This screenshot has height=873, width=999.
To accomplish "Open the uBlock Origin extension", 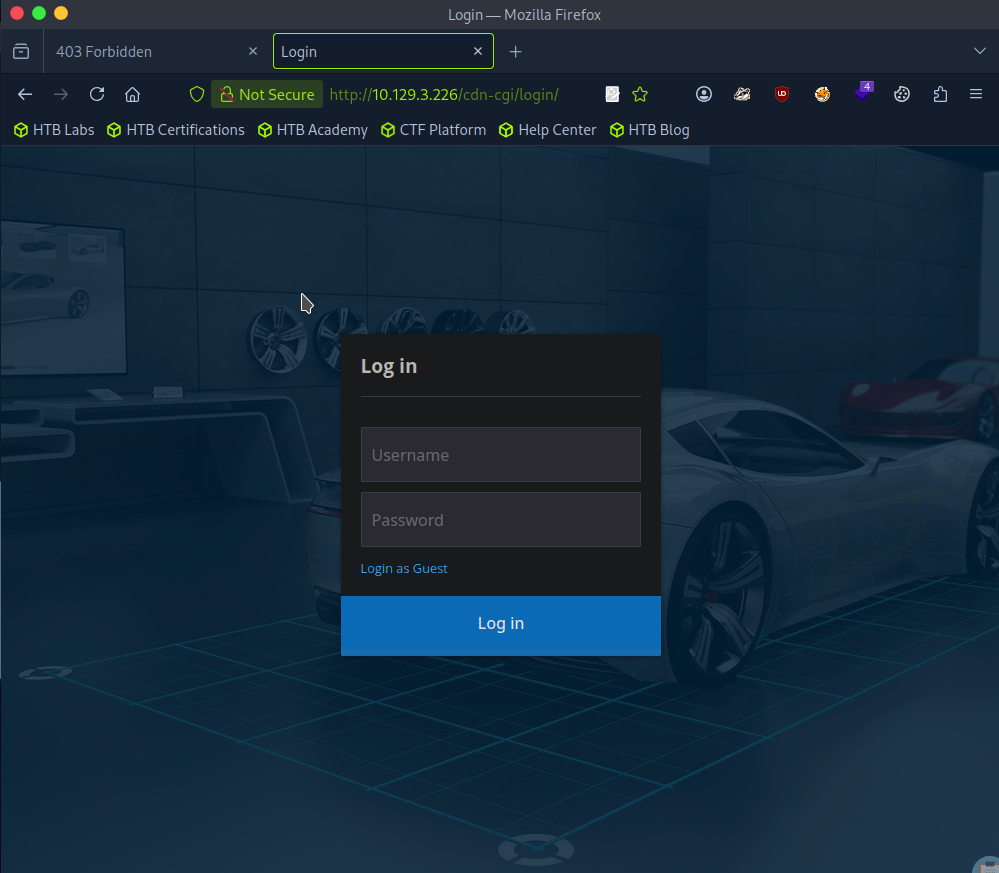I will pos(782,94).
